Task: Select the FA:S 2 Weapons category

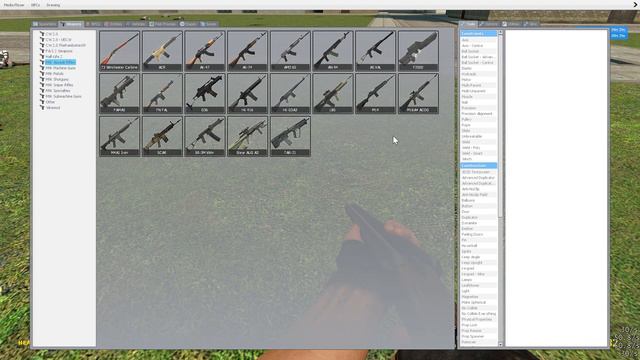Action: (x=59, y=51)
